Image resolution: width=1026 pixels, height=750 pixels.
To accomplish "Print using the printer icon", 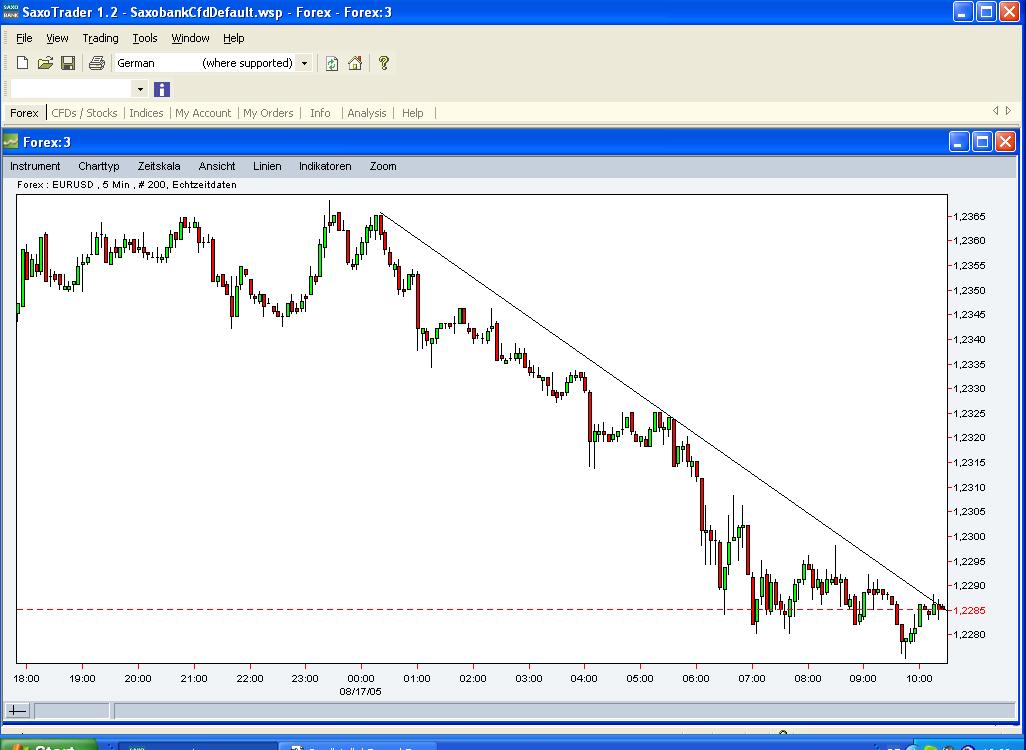I will coord(97,63).
